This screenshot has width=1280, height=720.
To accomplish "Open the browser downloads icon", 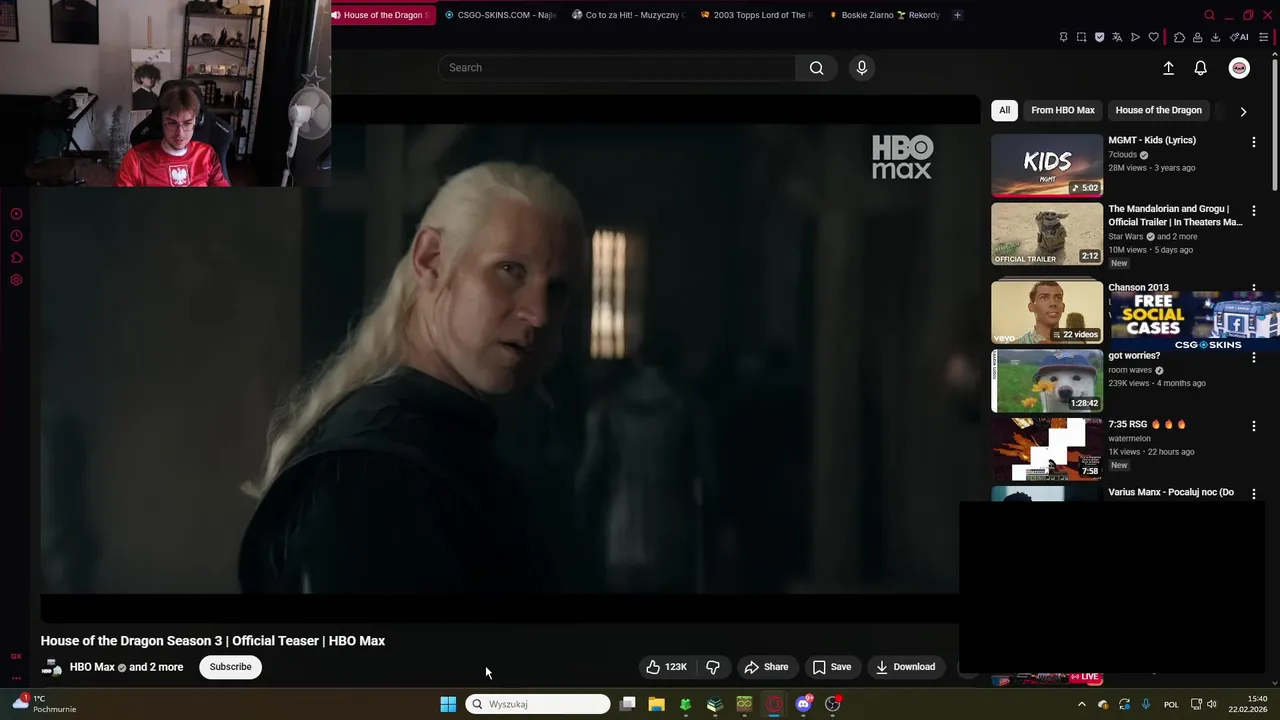I will [1215, 37].
